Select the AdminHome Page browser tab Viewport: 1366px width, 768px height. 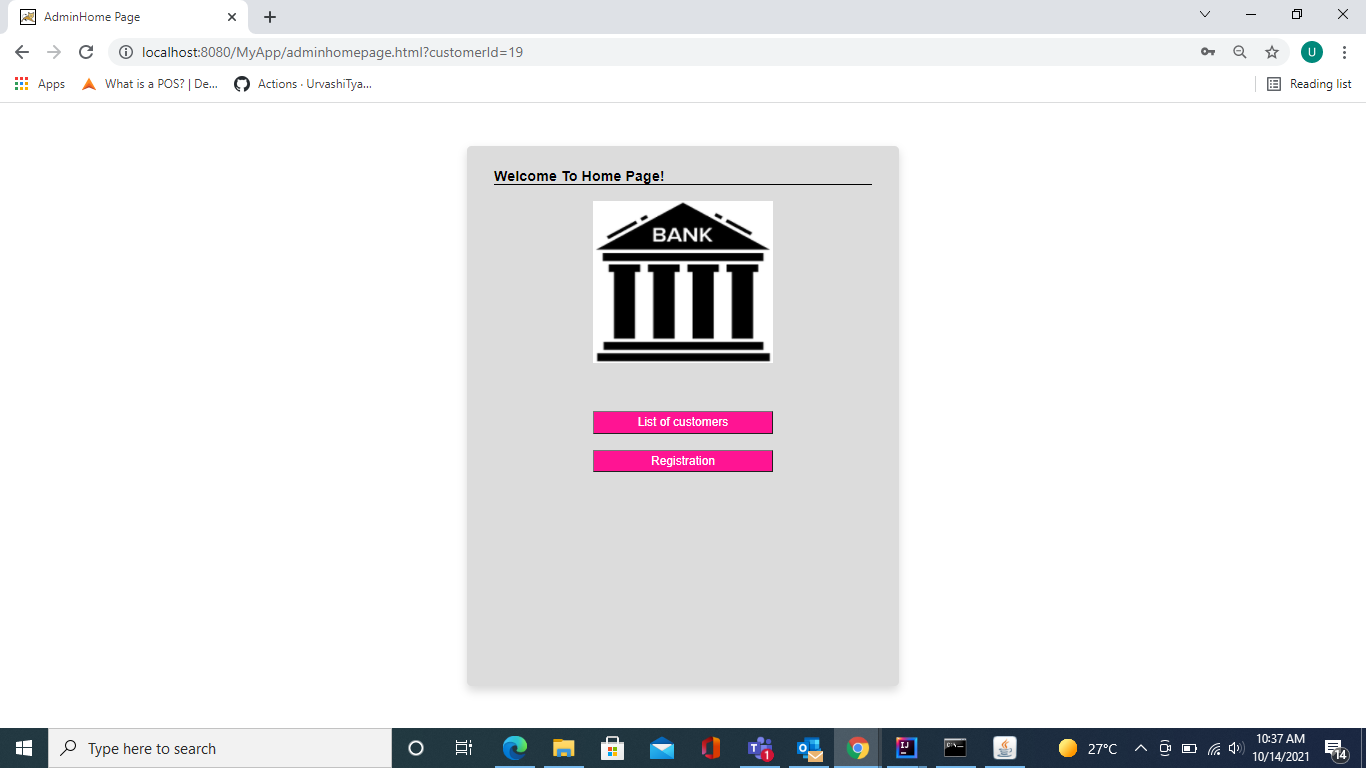tap(120, 16)
